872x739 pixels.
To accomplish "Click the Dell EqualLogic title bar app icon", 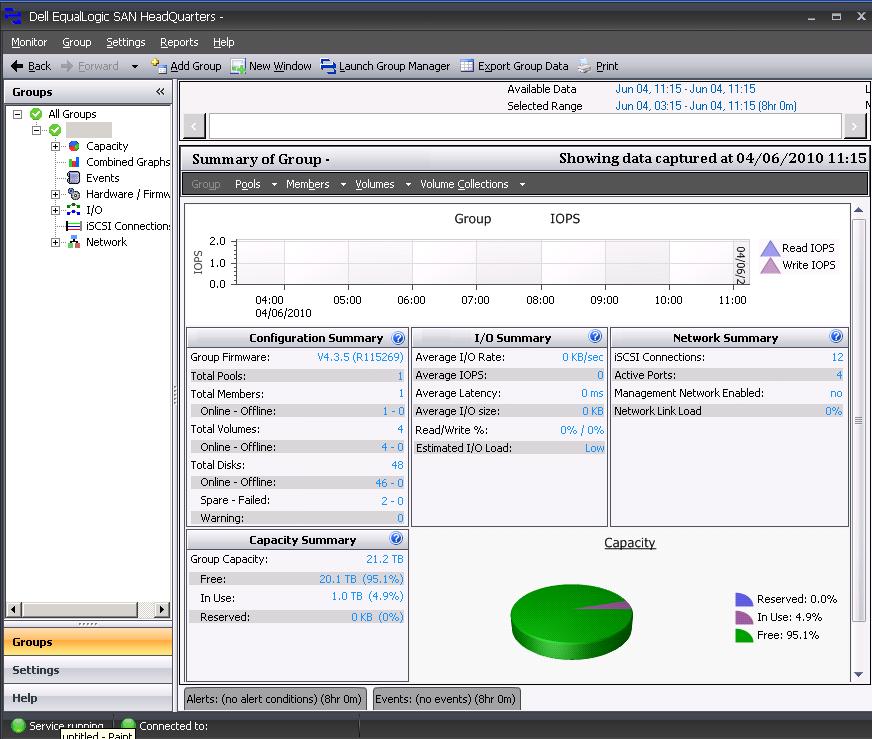I will (13, 17).
